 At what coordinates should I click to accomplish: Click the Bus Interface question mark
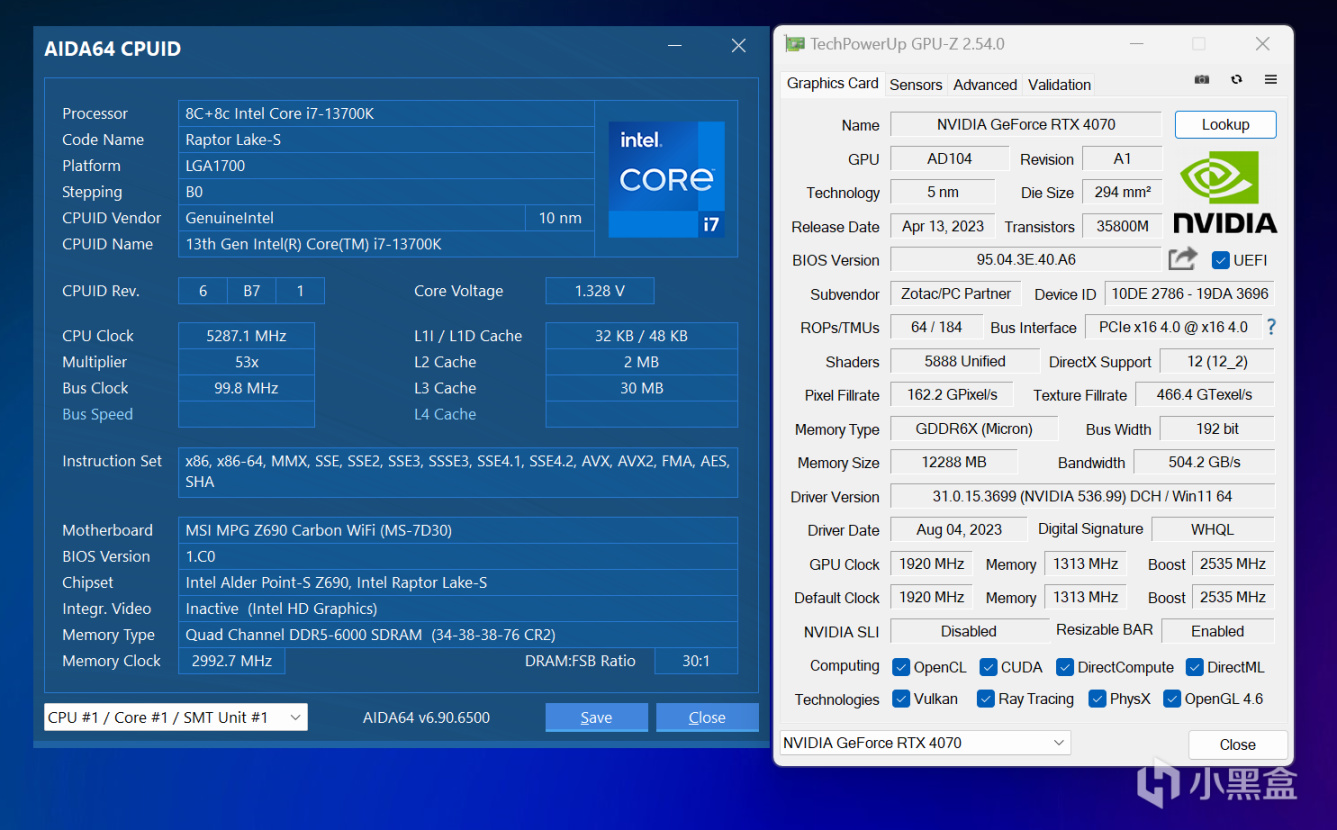(1271, 327)
